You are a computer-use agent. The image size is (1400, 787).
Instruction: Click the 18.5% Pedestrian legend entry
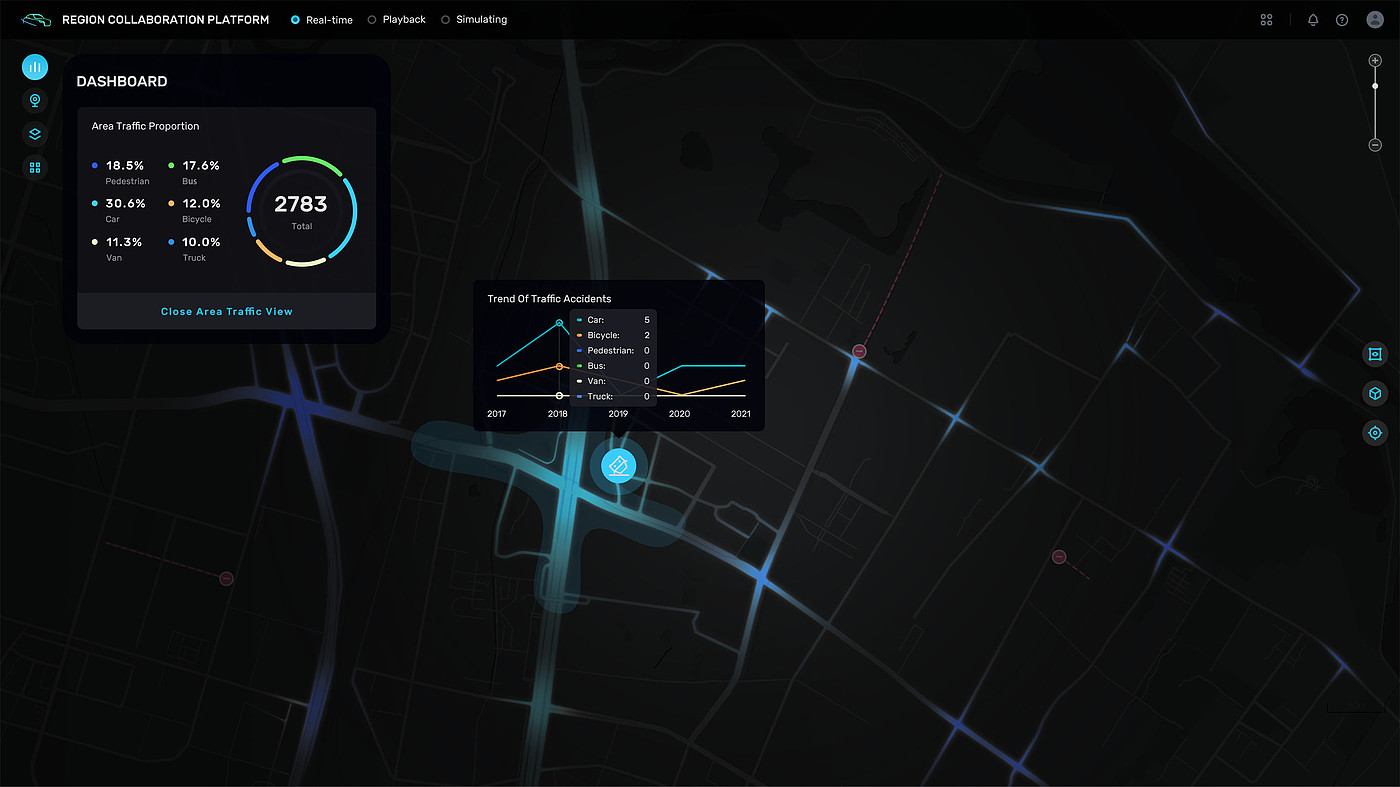(x=121, y=172)
